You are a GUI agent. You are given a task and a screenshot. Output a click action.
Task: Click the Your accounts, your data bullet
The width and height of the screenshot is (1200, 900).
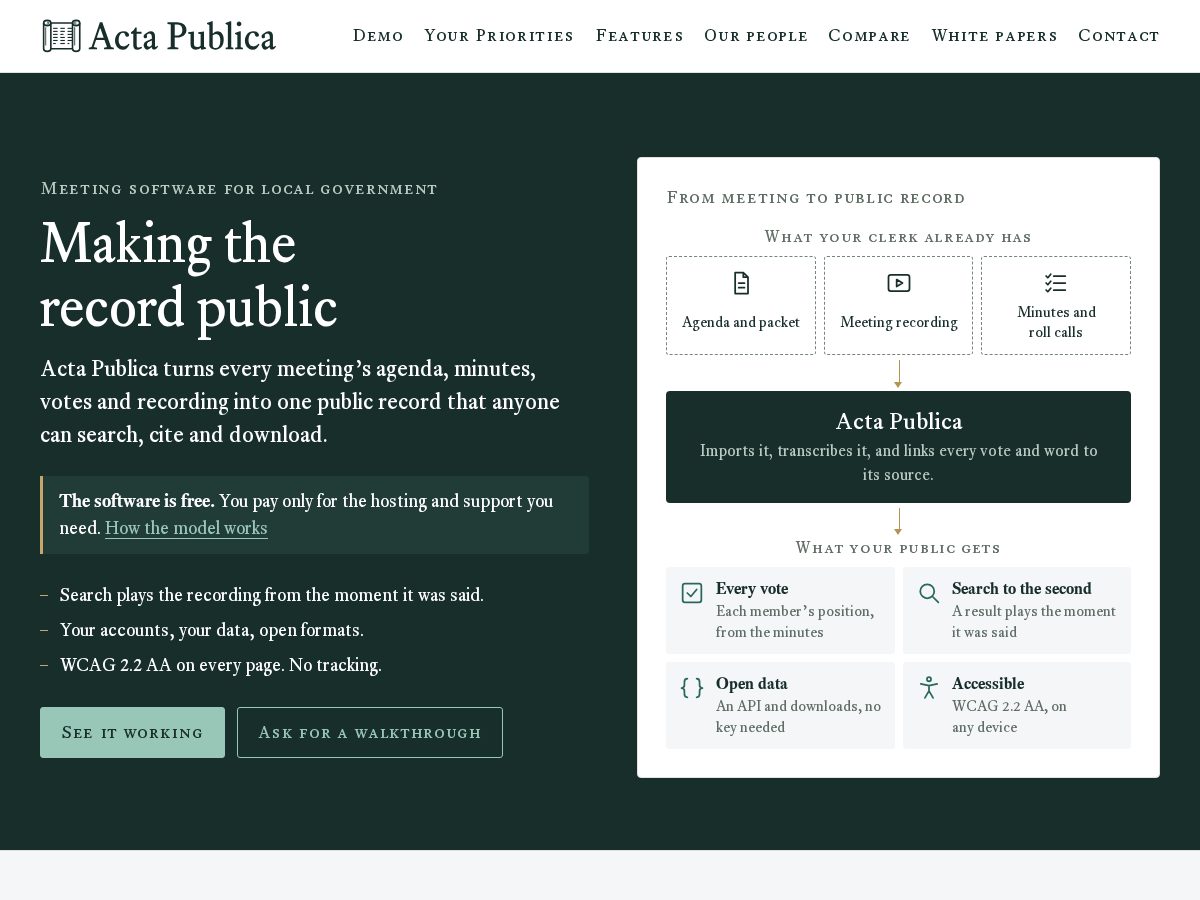point(212,630)
